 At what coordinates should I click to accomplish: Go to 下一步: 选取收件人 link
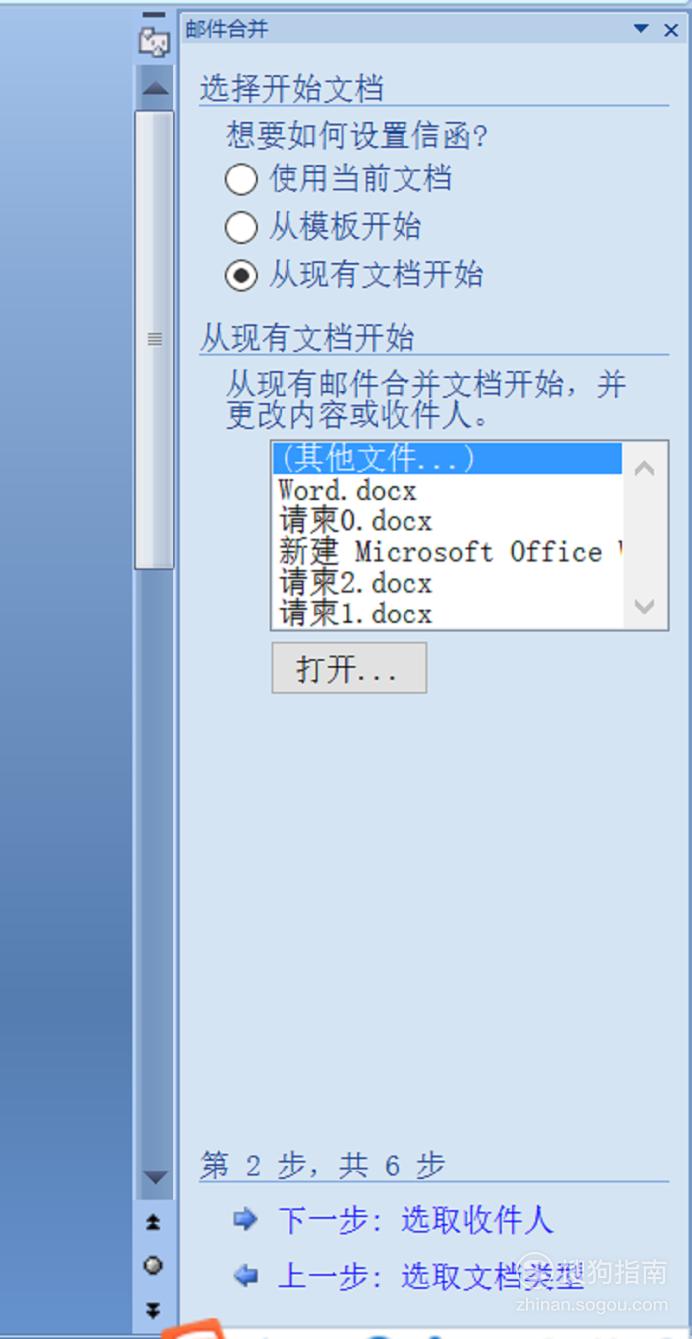click(x=415, y=1220)
